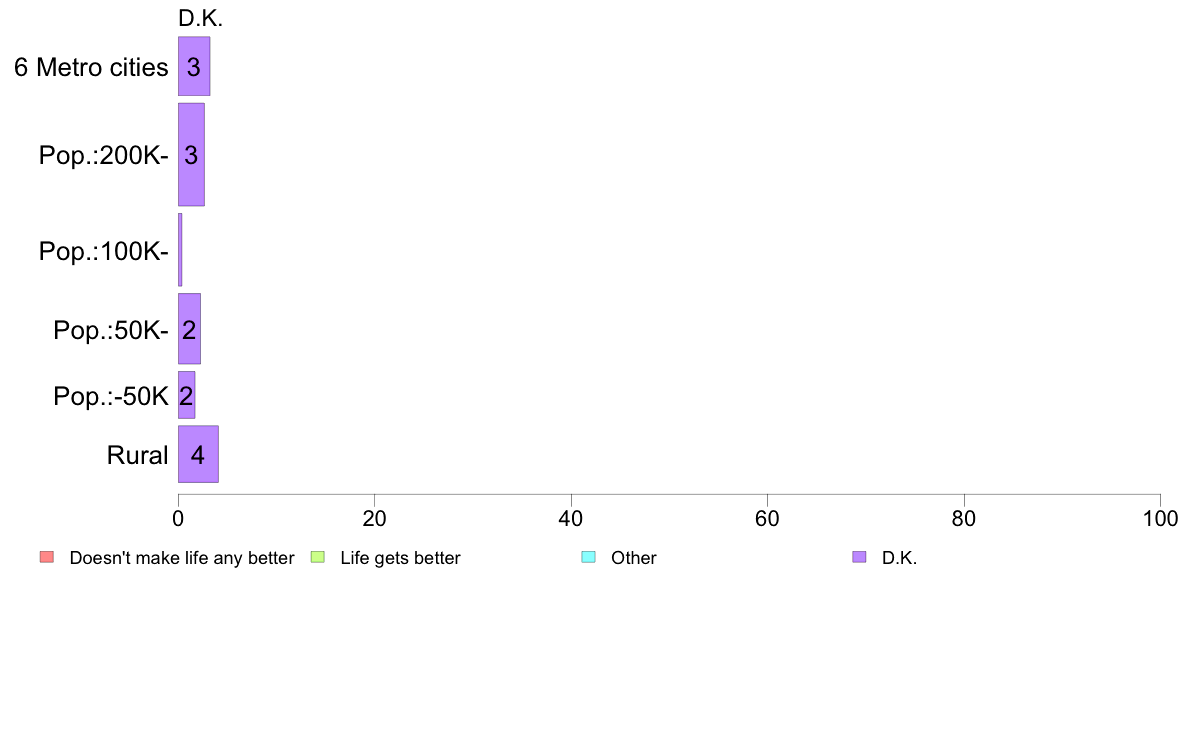Select the 'Pop.:50K-' purple bar

189,329
